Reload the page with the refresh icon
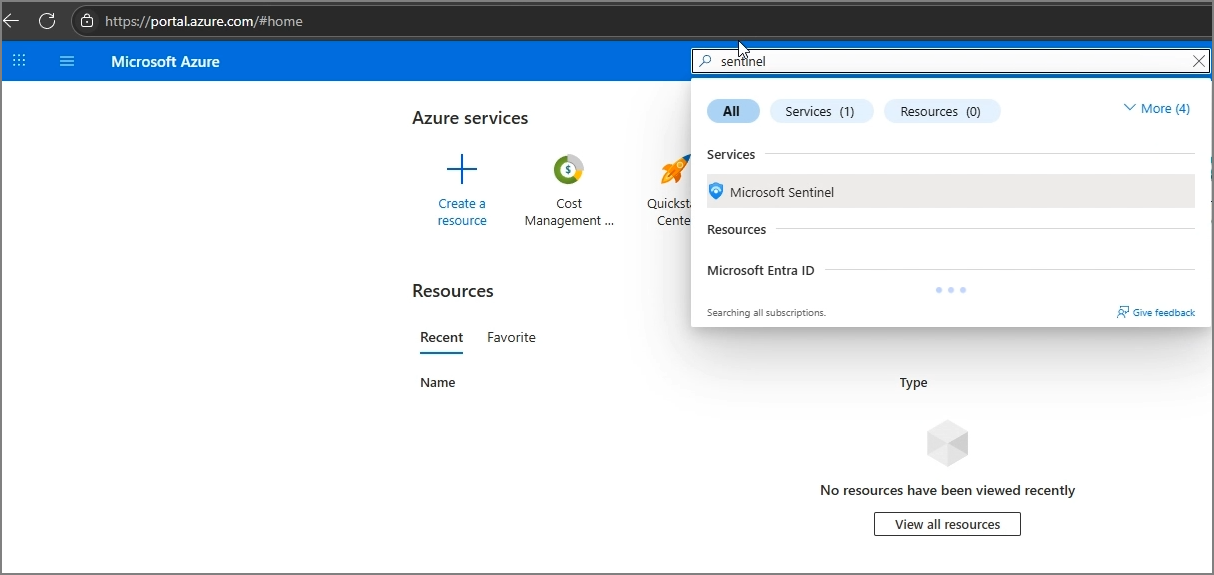Viewport: 1214px width, 575px height. [47, 20]
